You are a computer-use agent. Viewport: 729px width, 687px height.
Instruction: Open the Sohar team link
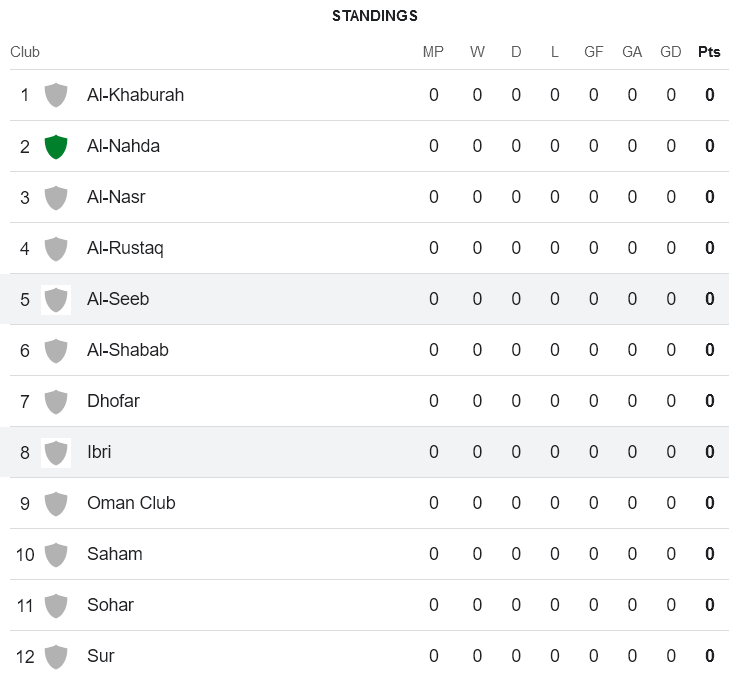point(110,605)
